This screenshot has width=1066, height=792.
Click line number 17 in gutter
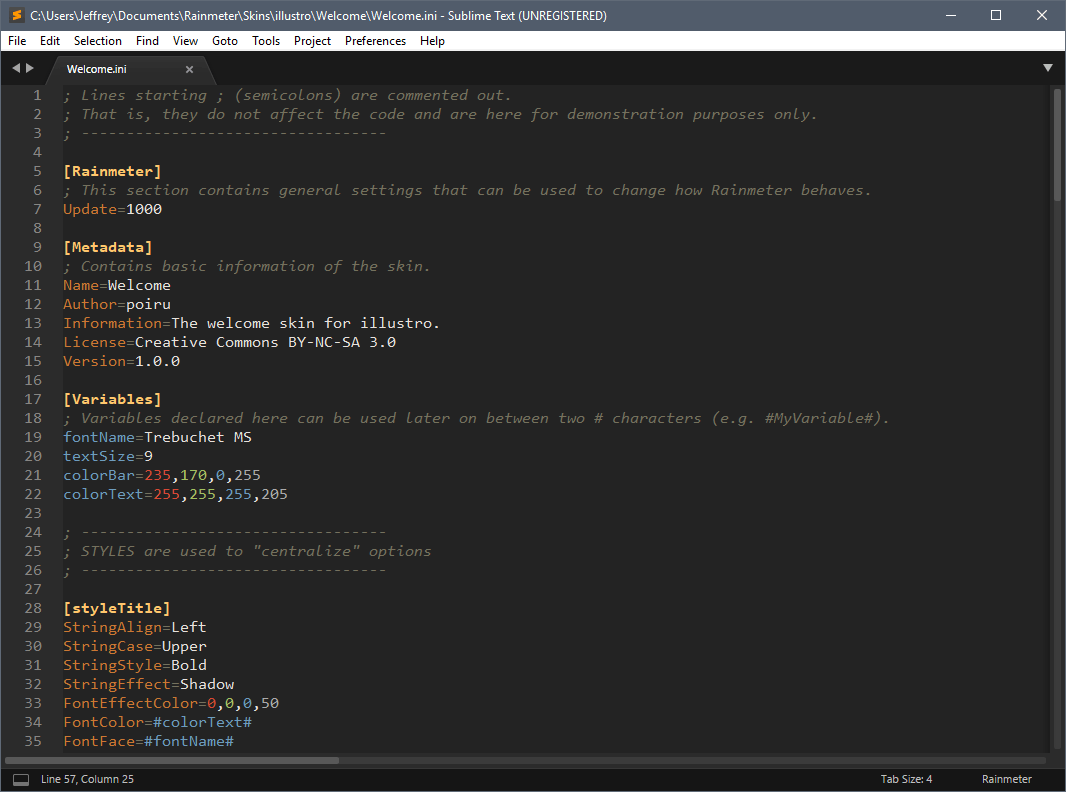click(x=33, y=400)
